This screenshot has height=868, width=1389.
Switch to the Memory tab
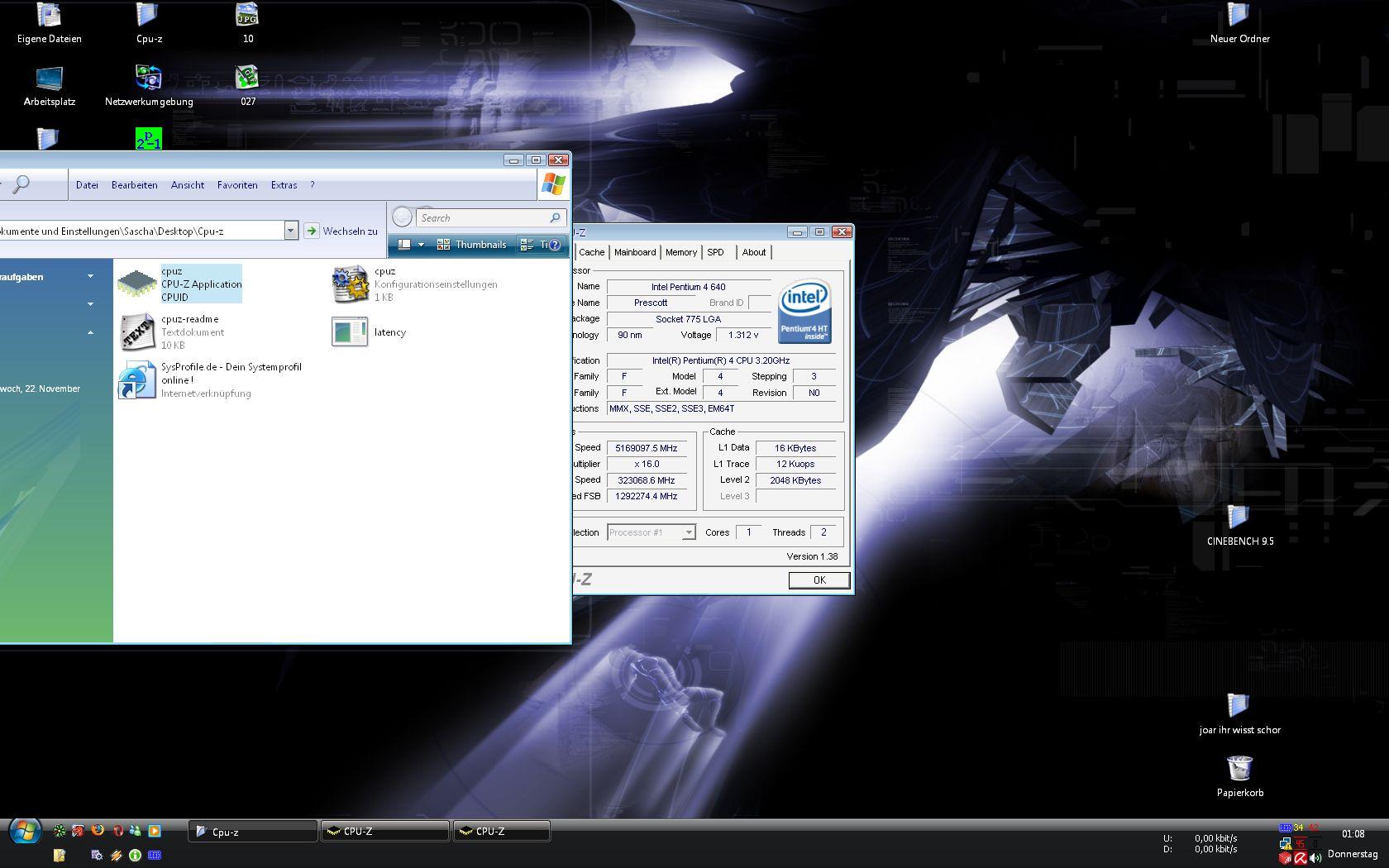[x=680, y=252]
